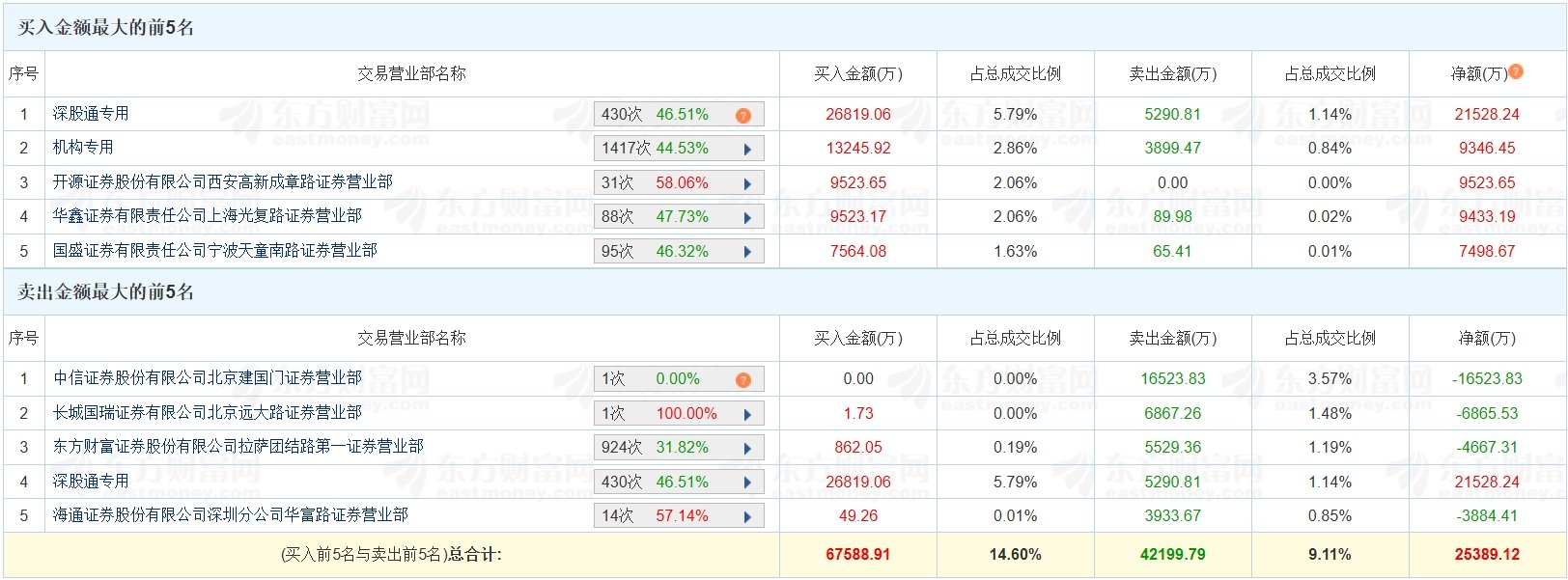Click orange question icon in top 深股通专用 row
Viewport: 1568px width, 580px height.
[x=742, y=115]
